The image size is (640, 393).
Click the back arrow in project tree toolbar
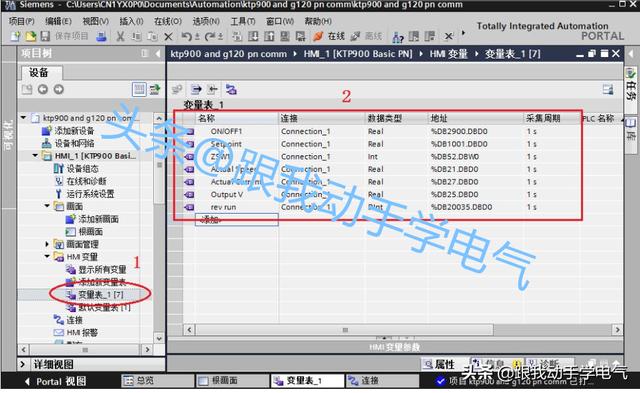tap(43, 89)
